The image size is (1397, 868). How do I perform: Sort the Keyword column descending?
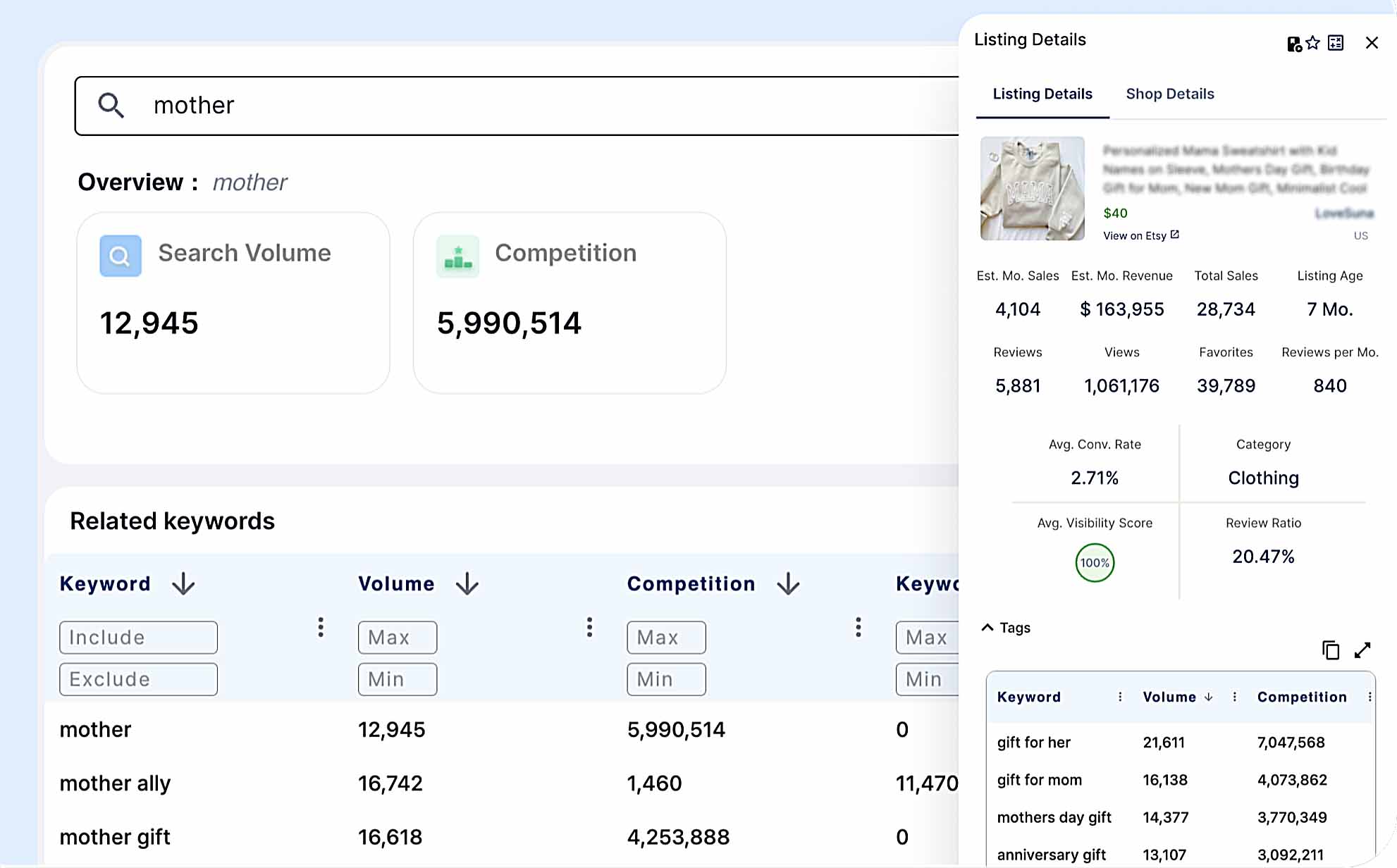point(182,583)
